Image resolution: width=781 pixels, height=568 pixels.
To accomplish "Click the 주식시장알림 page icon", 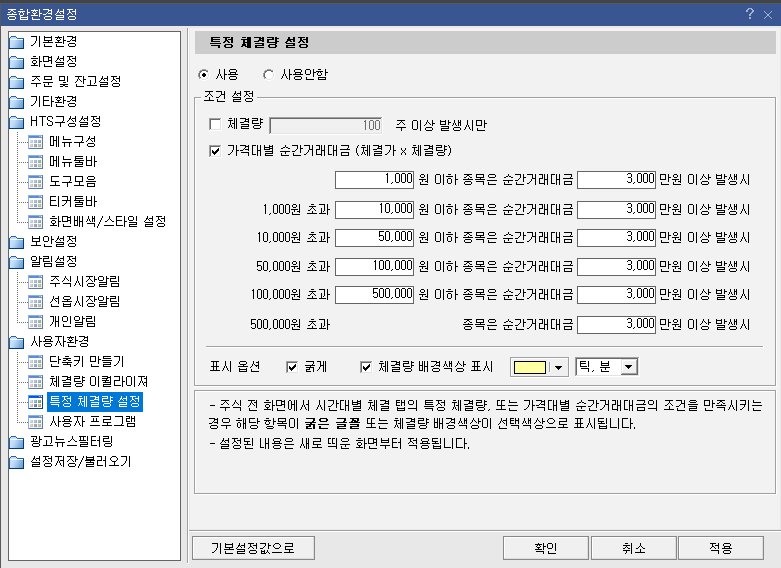I will point(35,282).
